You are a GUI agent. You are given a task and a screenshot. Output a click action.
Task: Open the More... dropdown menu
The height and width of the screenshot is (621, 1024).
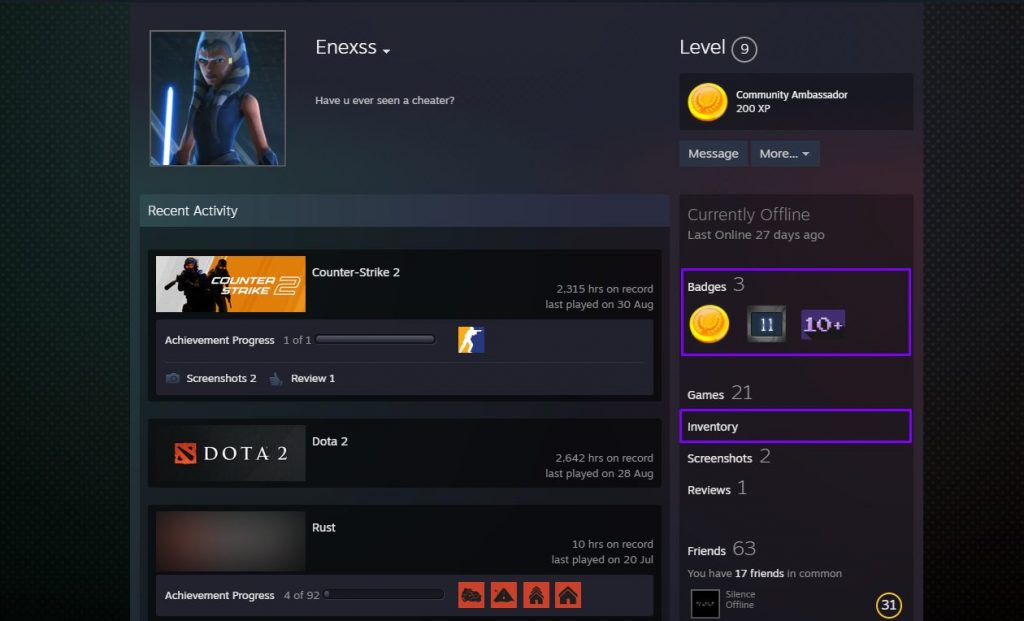point(784,154)
